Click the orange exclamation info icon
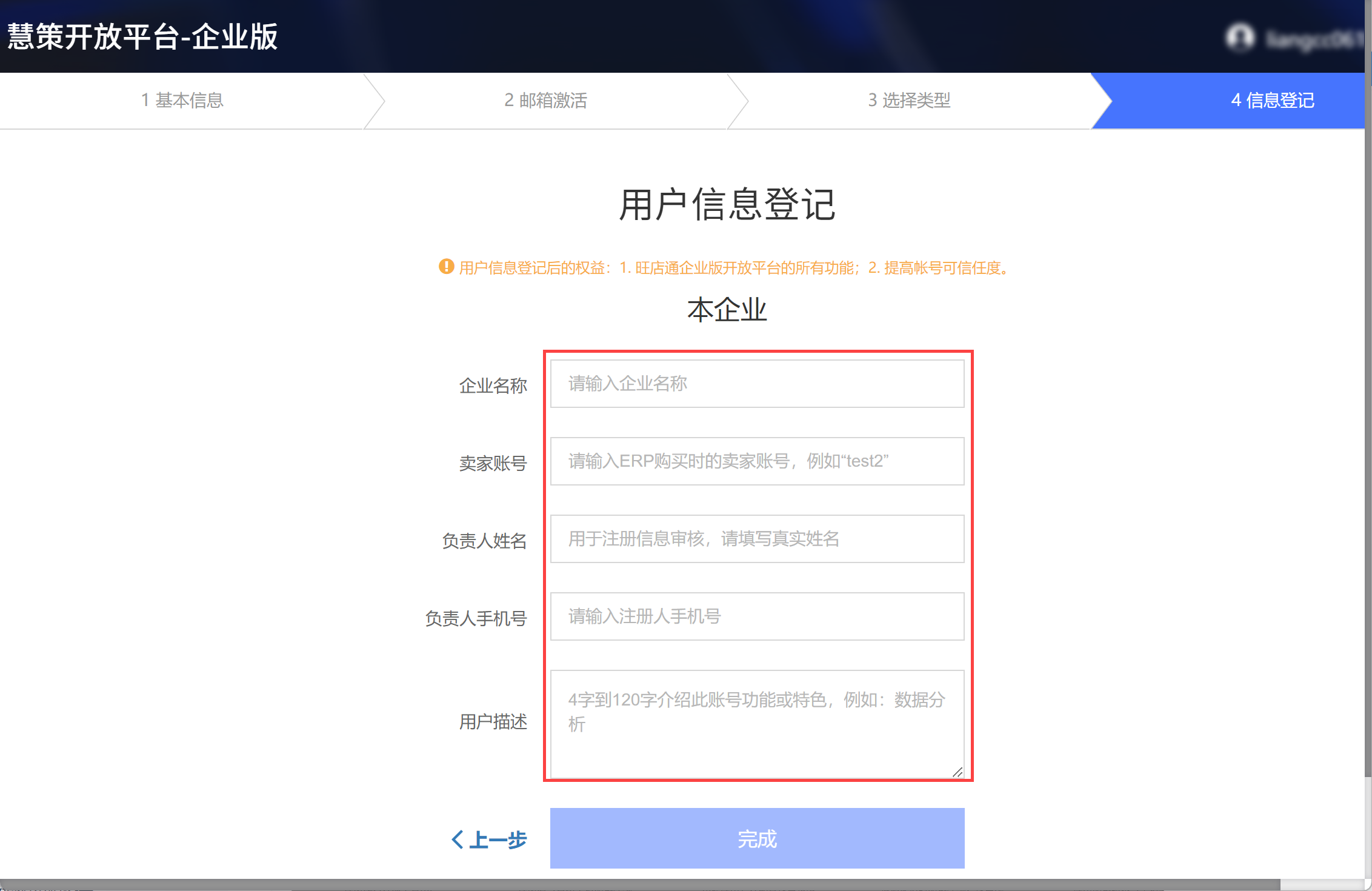 447,267
